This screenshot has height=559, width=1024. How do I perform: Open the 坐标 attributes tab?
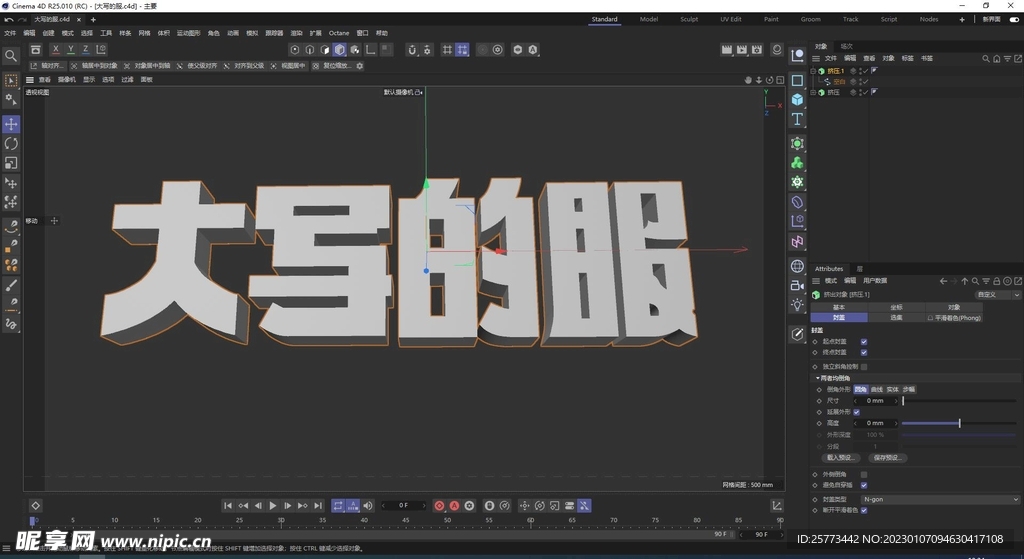pyautogui.click(x=896, y=307)
